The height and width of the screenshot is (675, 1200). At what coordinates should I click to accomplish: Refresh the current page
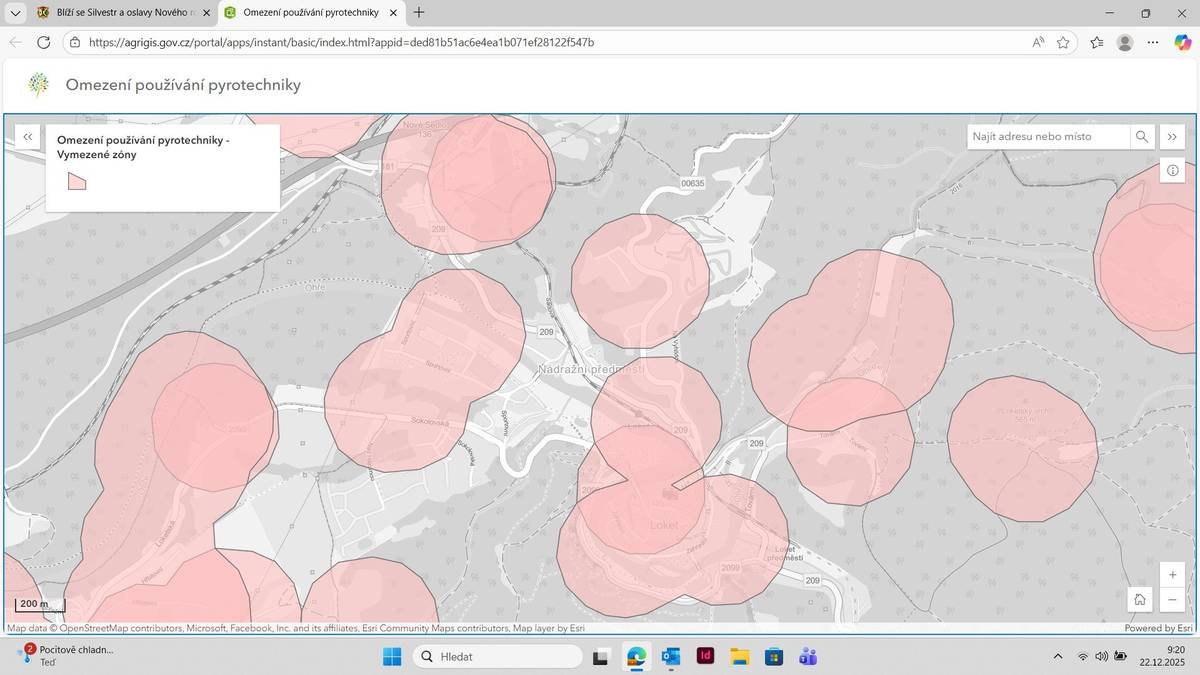coord(43,42)
